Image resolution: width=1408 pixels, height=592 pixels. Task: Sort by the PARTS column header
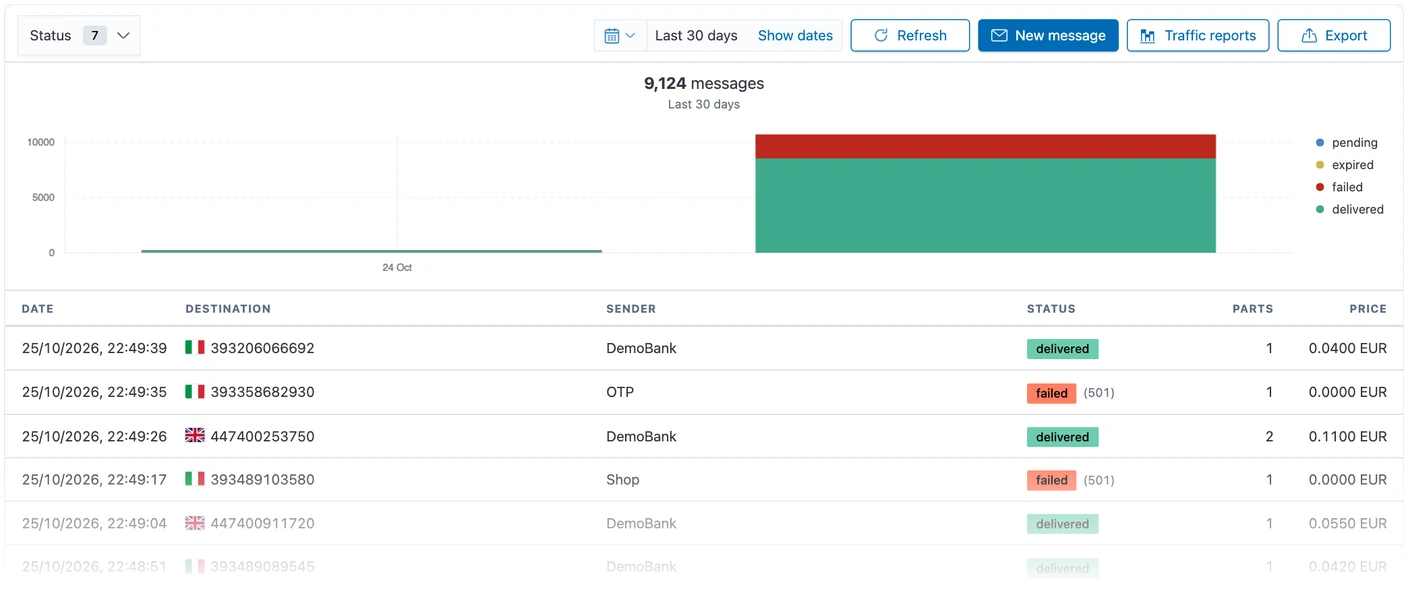[1252, 309]
